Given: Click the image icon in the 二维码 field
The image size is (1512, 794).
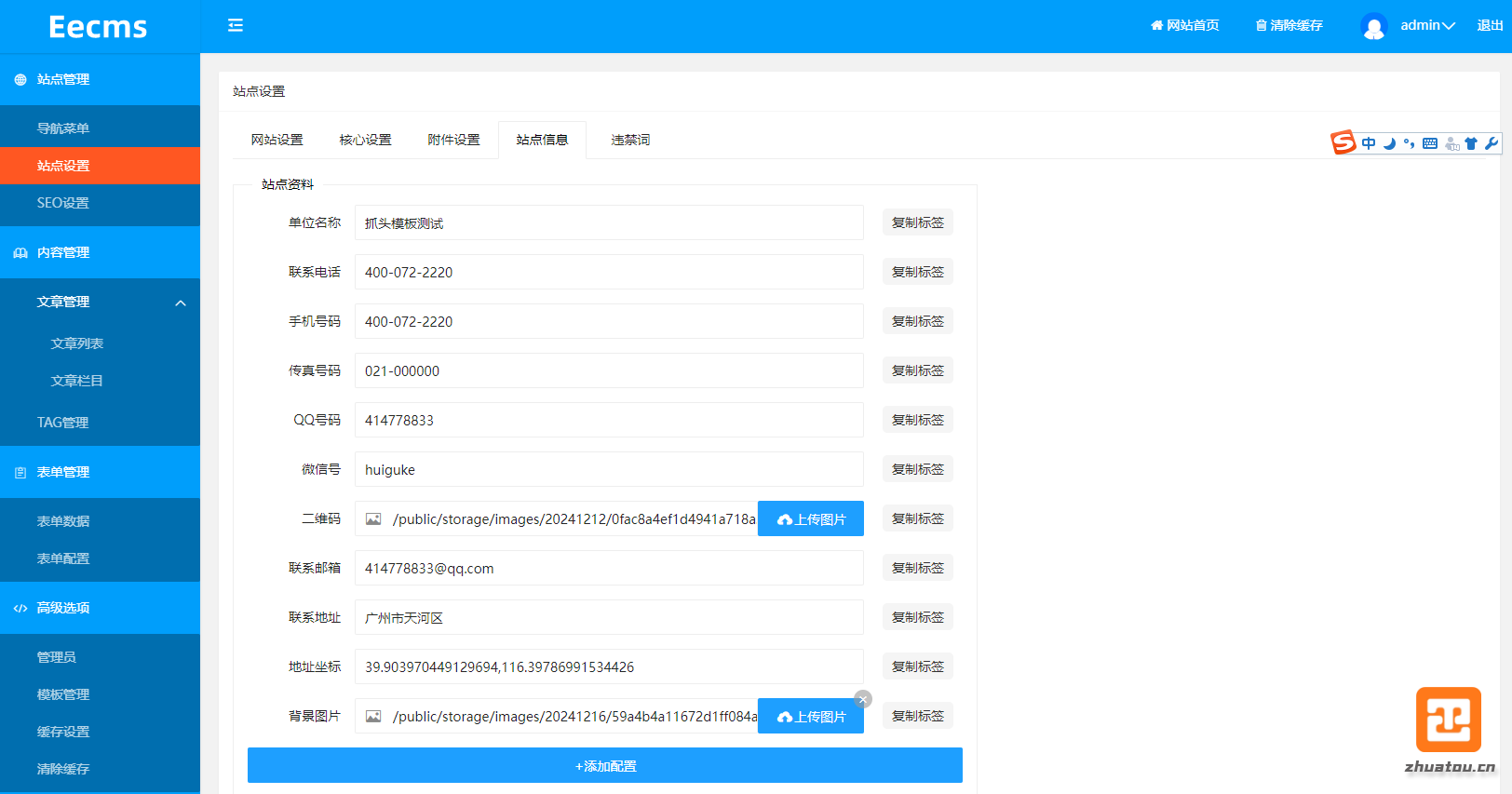Looking at the screenshot, I should pos(373,519).
